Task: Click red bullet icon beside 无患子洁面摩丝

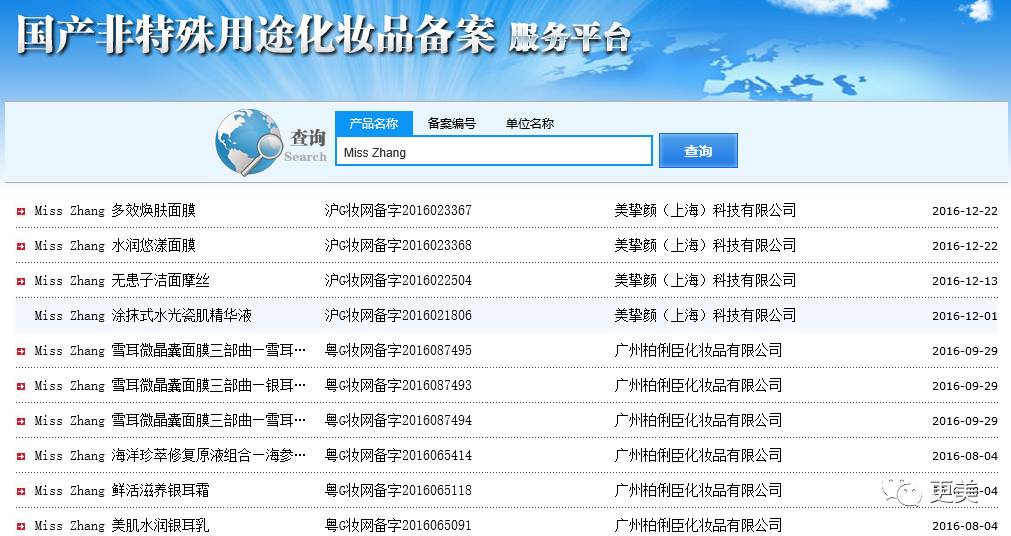Action: (x=21, y=281)
